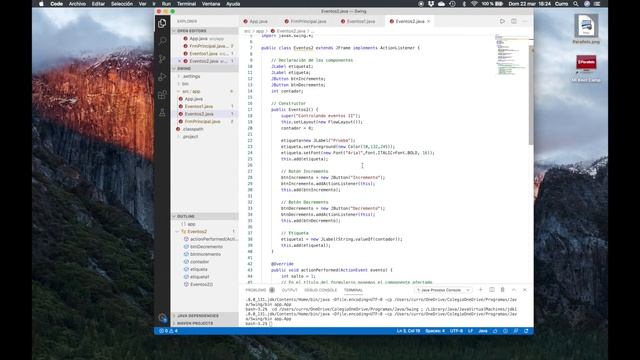This screenshot has width=640, height=360.
Task: Open the Debug Console panel tab
Action: pyautogui.click(x=320, y=290)
